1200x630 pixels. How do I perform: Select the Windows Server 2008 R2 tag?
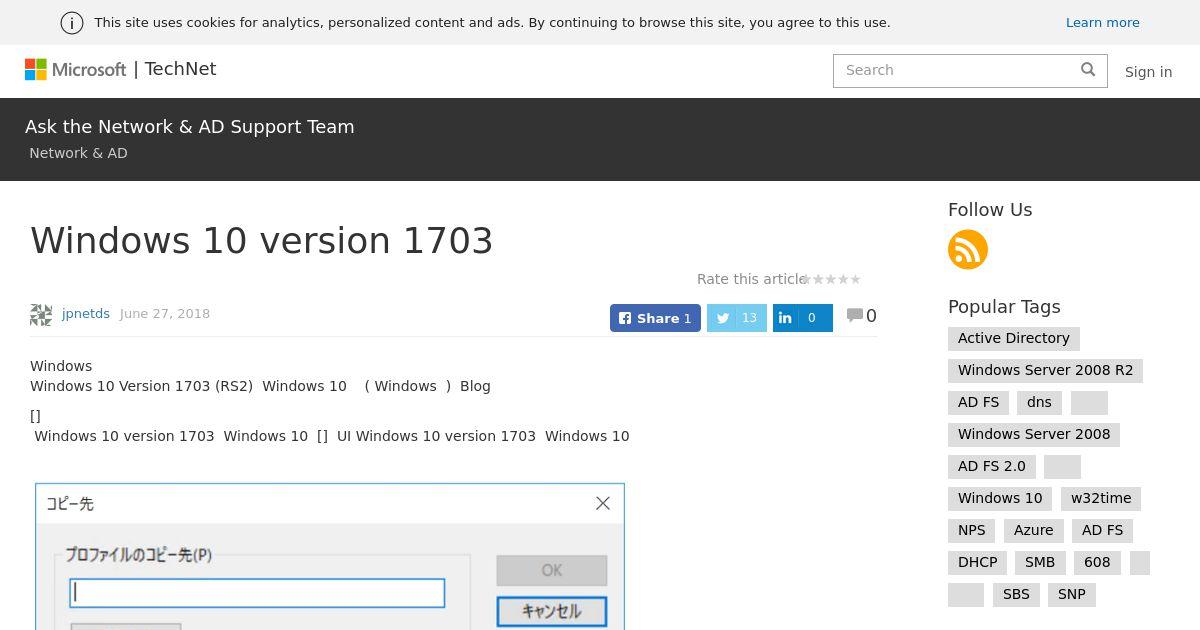point(1046,370)
